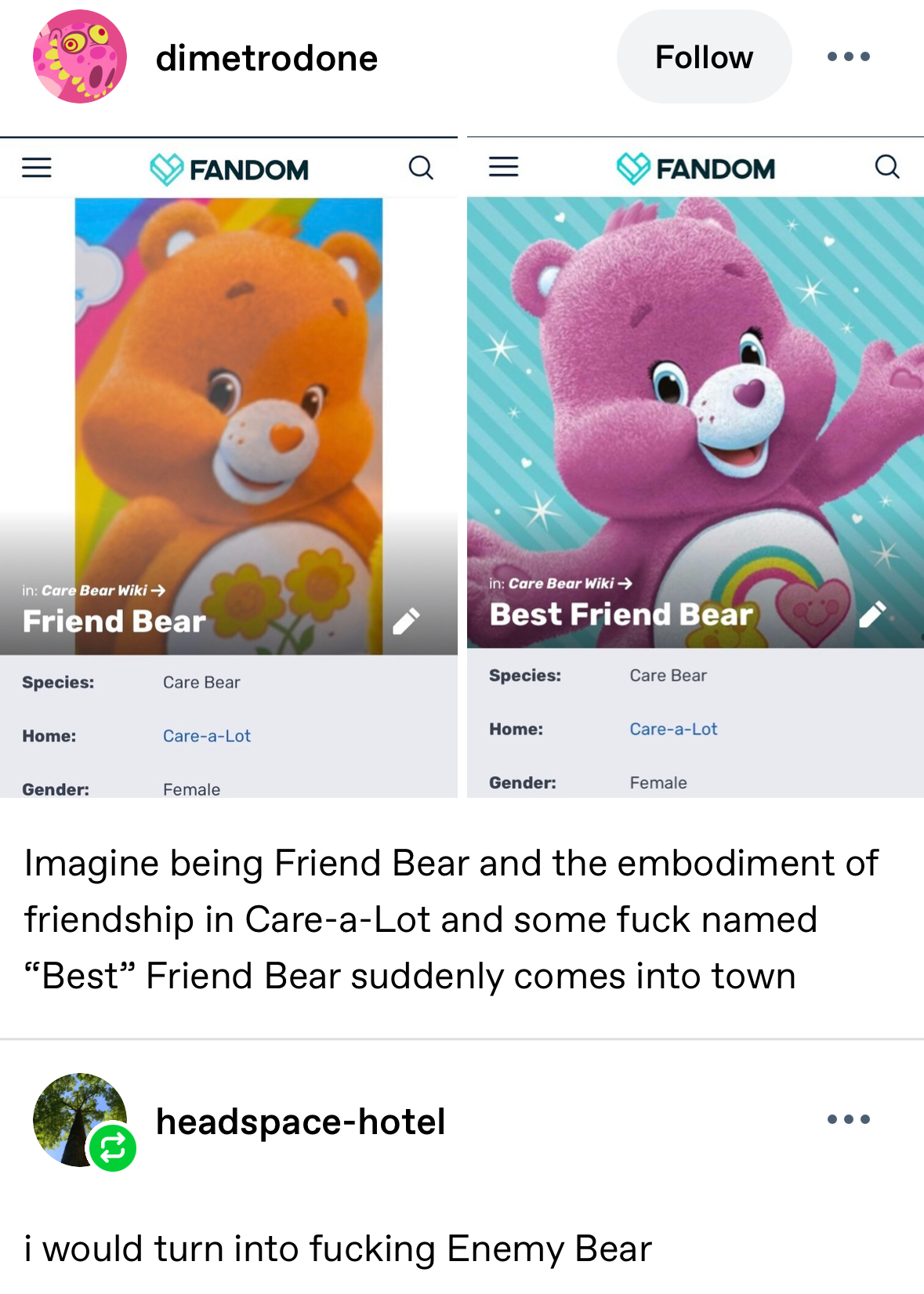Open the headspace-hotel blog name
Image resolution: width=924 pixels, height=1294 pixels.
301,1122
